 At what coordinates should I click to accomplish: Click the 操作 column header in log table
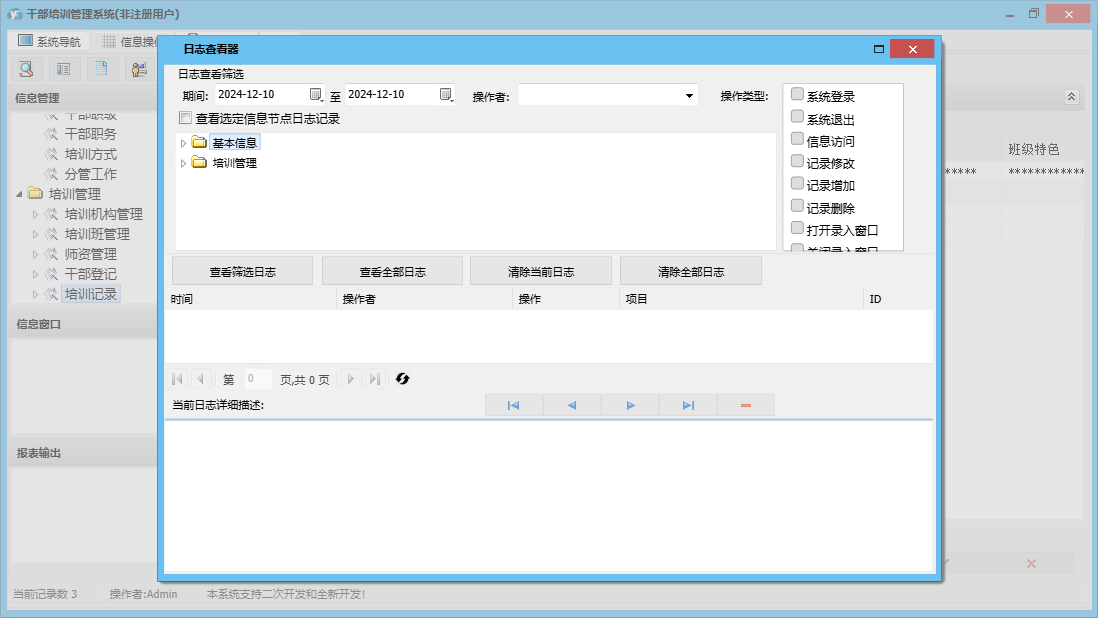(566, 299)
